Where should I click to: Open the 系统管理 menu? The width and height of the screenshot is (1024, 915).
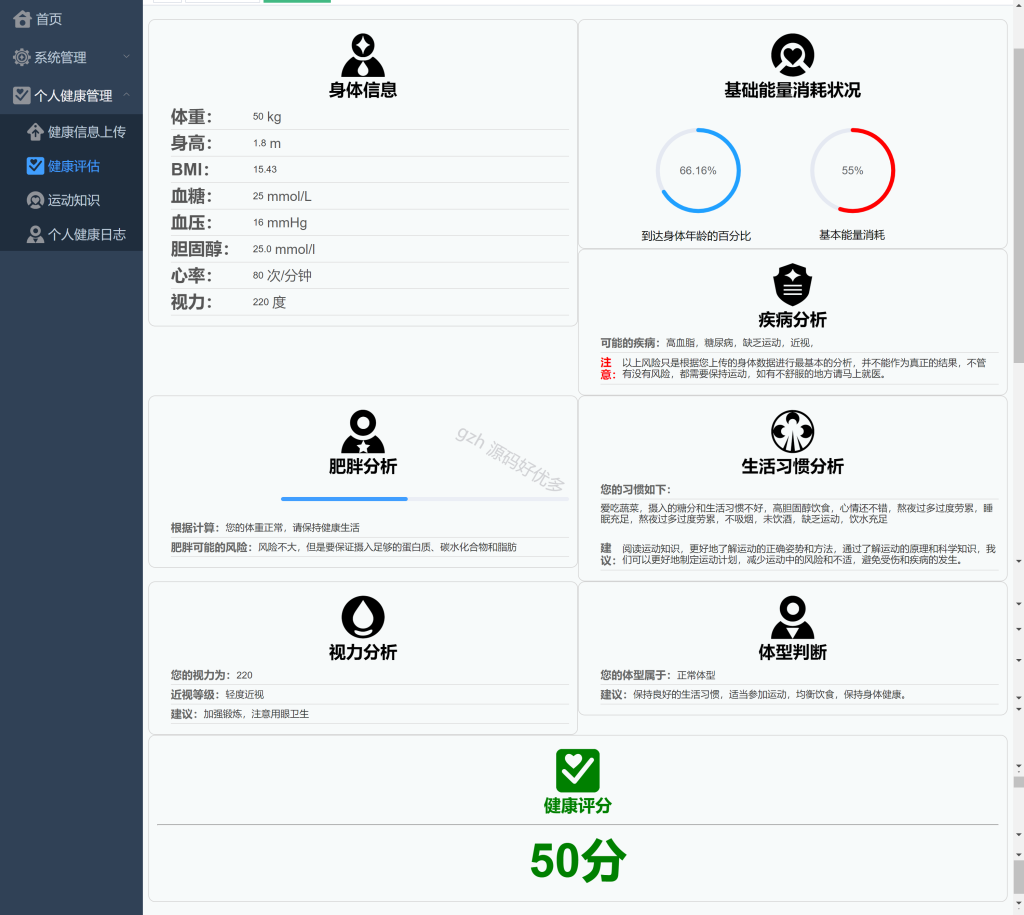click(71, 57)
